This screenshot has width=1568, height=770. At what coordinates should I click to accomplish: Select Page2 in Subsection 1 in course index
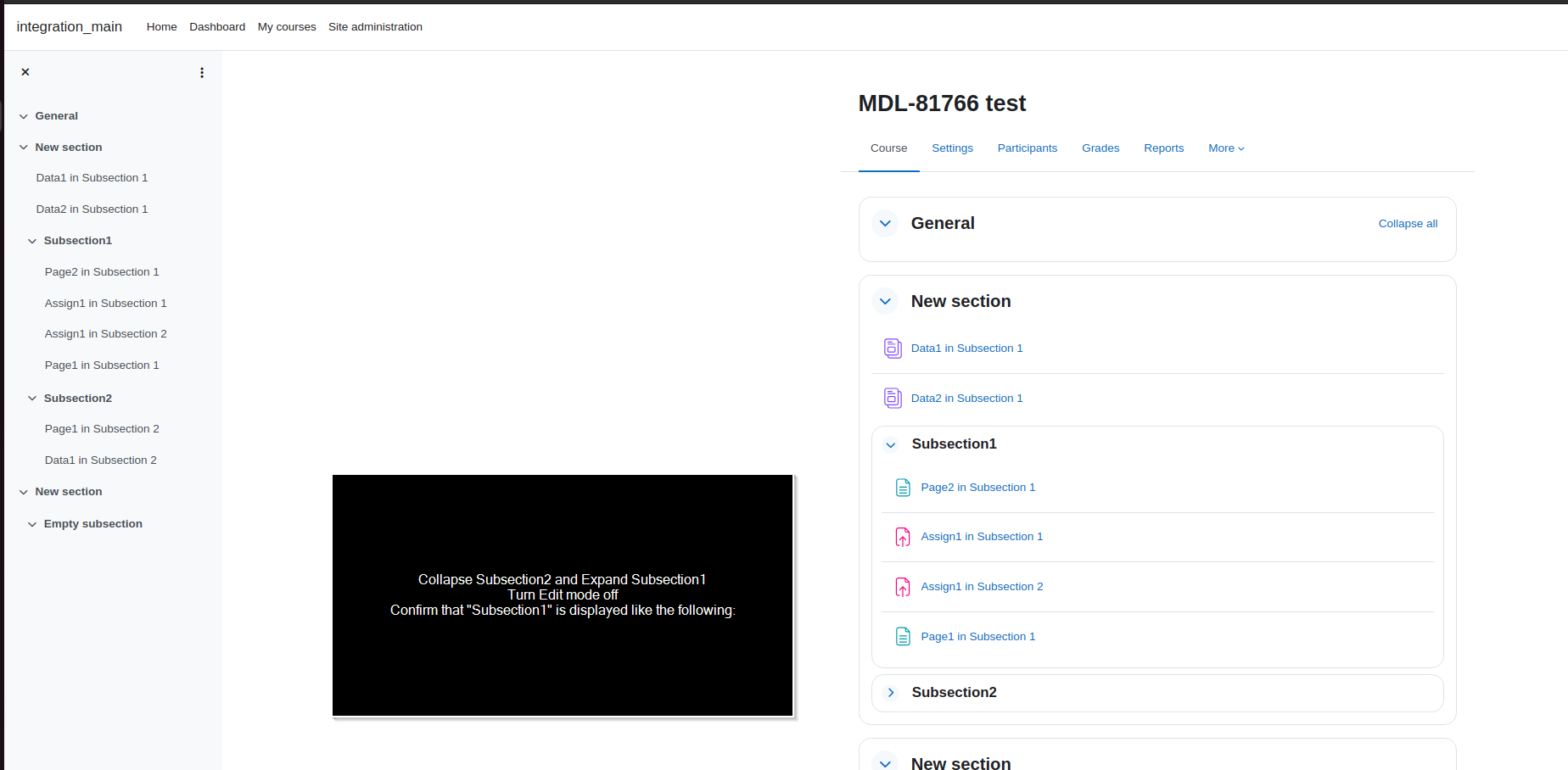(102, 272)
